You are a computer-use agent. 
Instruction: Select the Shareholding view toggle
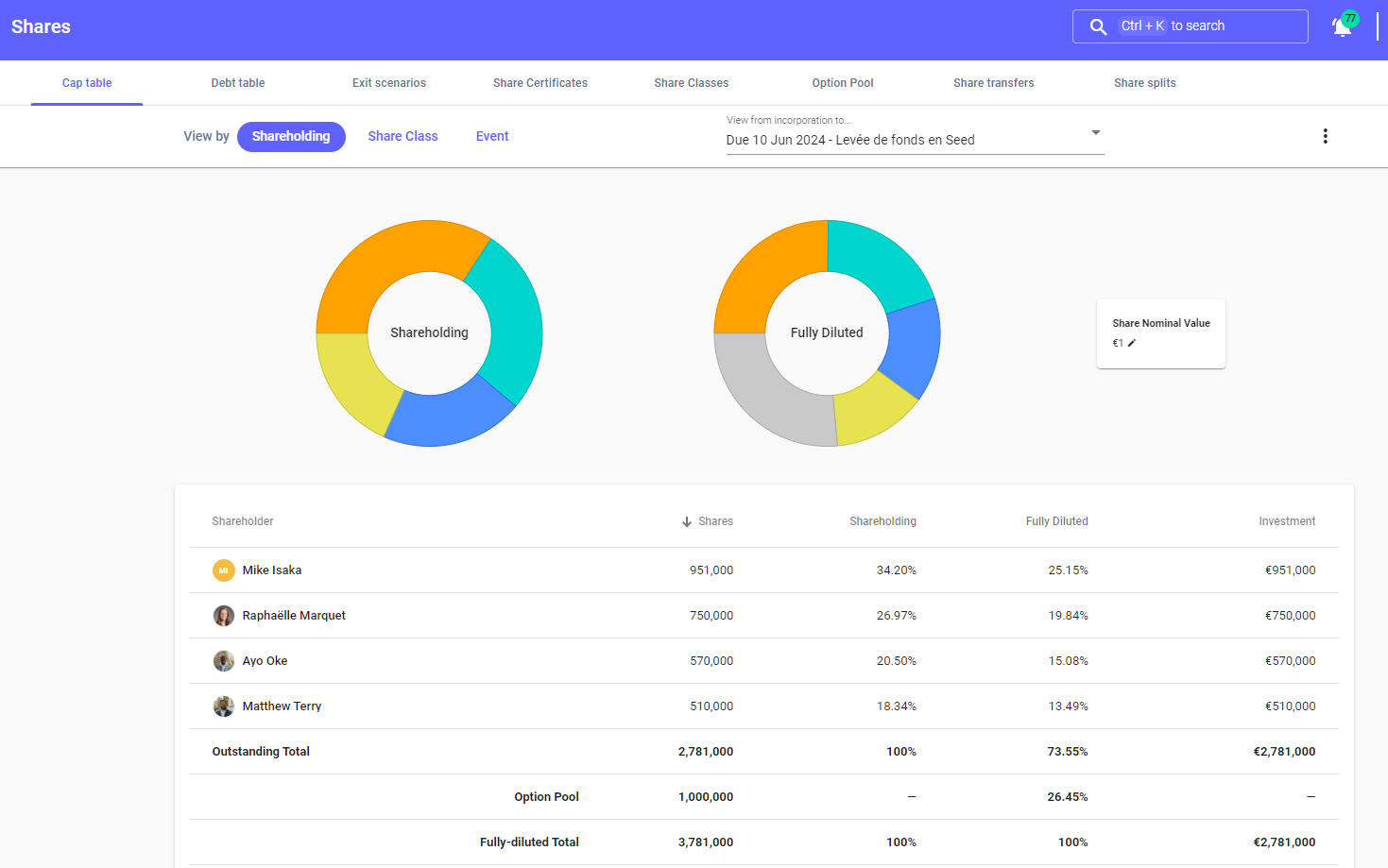(291, 136)
